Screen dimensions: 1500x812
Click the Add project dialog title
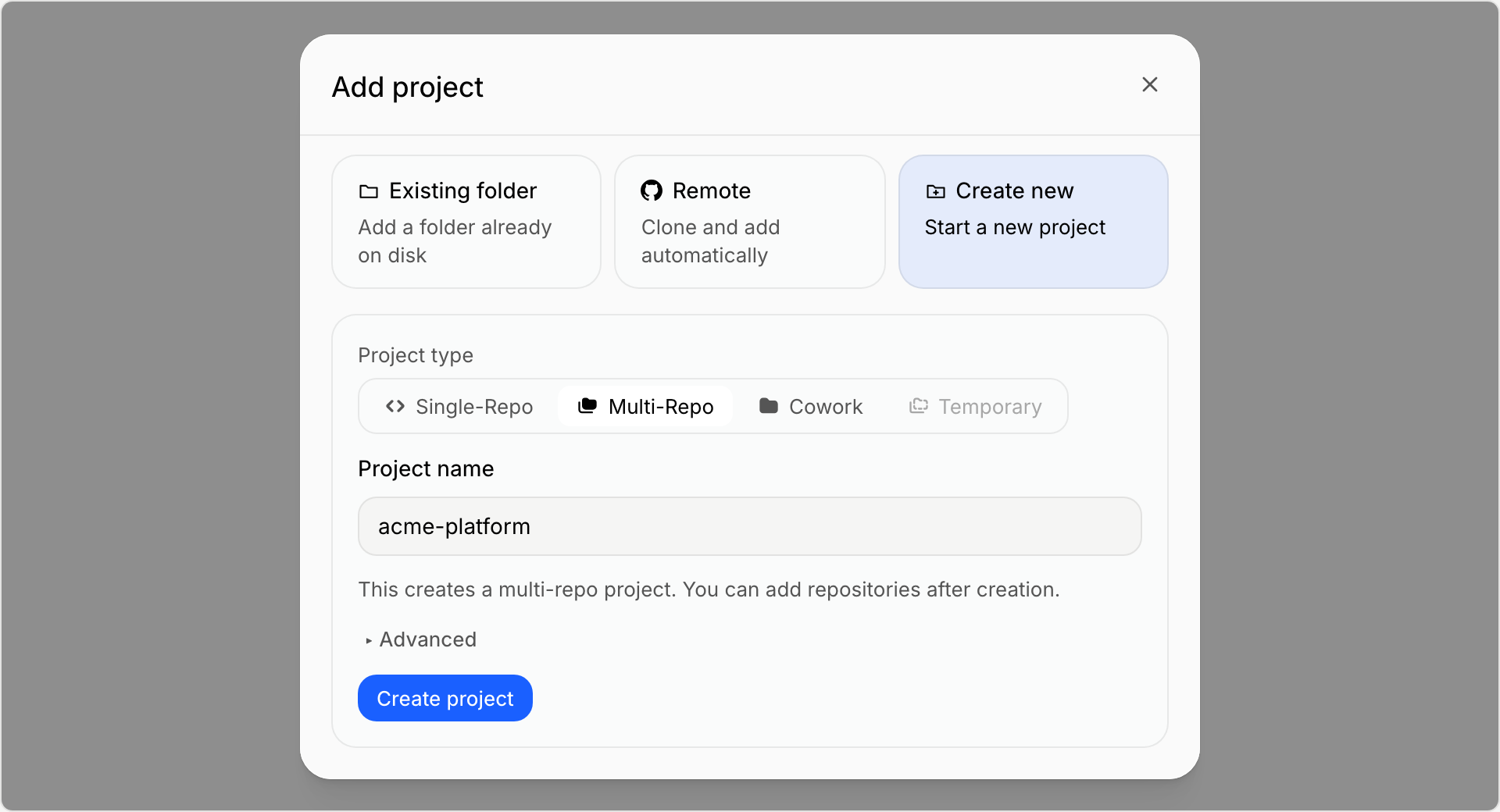pos(408,87)
